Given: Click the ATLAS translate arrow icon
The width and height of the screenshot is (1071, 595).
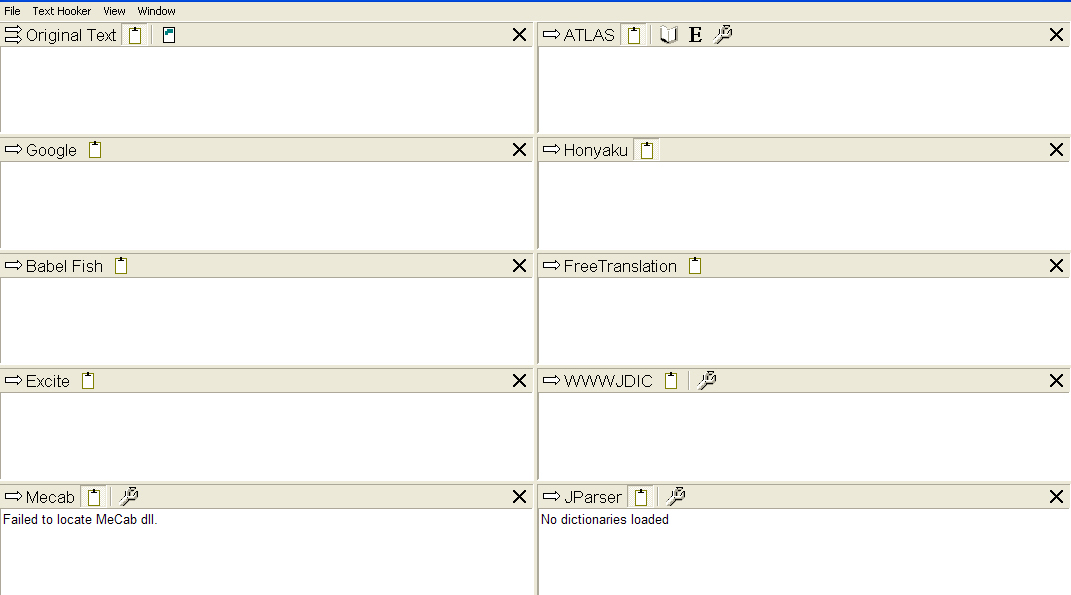Looking at the screenshot, I should click(x=551, y=34).
